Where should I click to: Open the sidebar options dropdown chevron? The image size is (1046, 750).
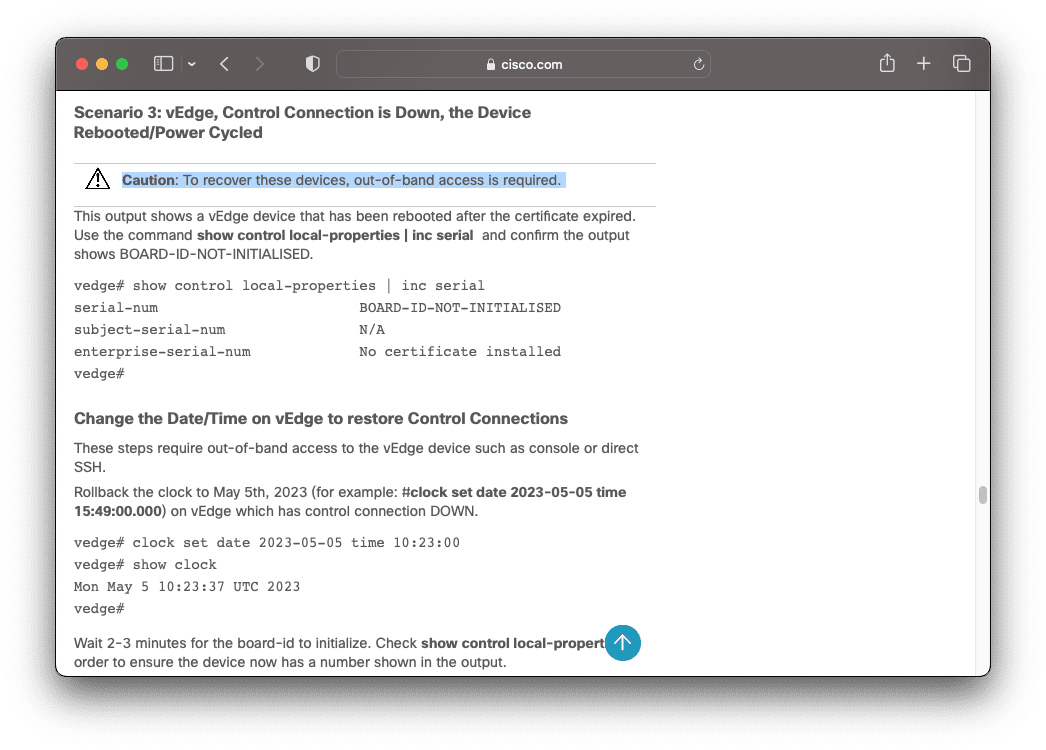pyautogui.click(x=191, y=64)
